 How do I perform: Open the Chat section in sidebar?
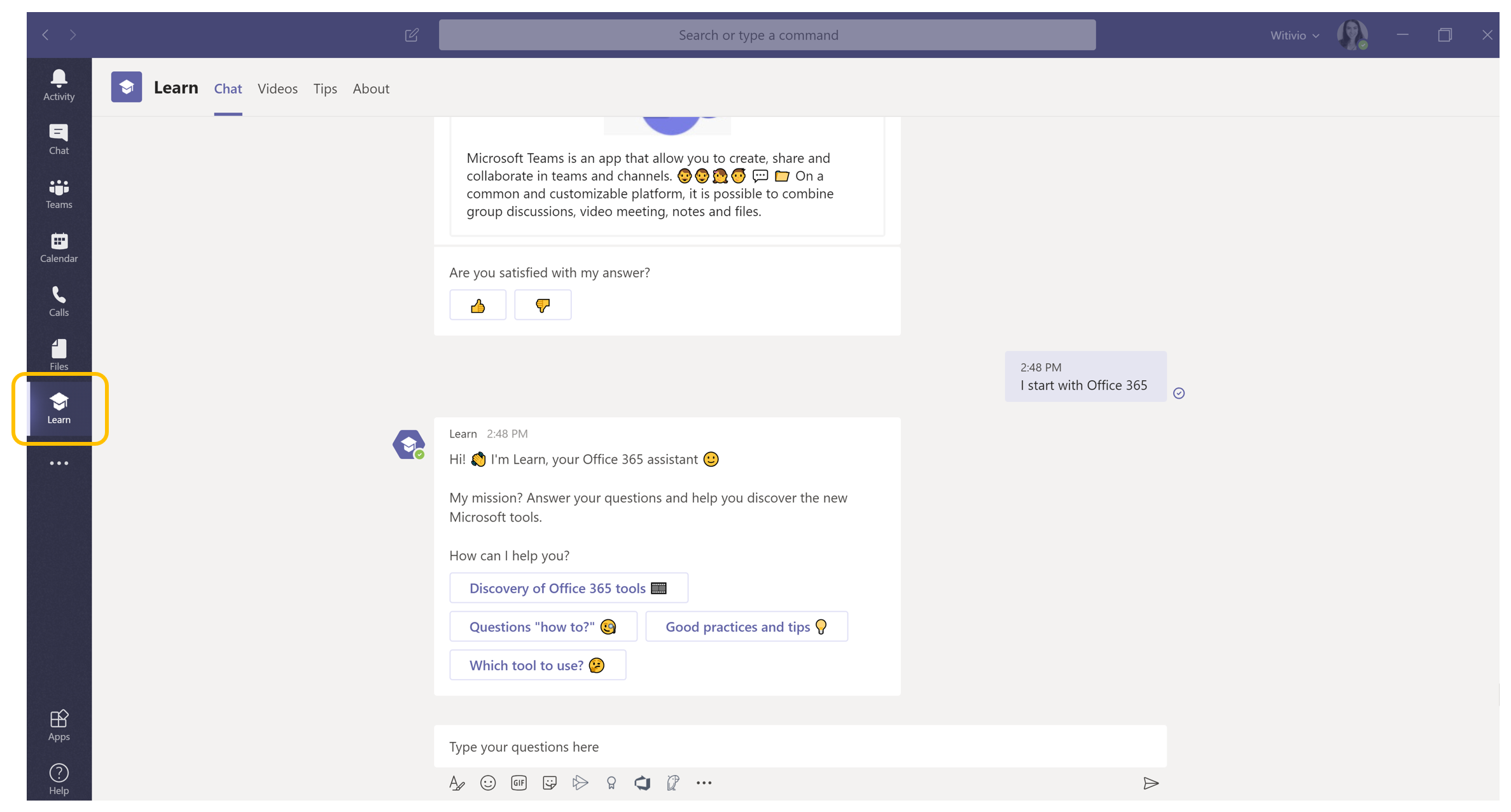pos(59,139)
